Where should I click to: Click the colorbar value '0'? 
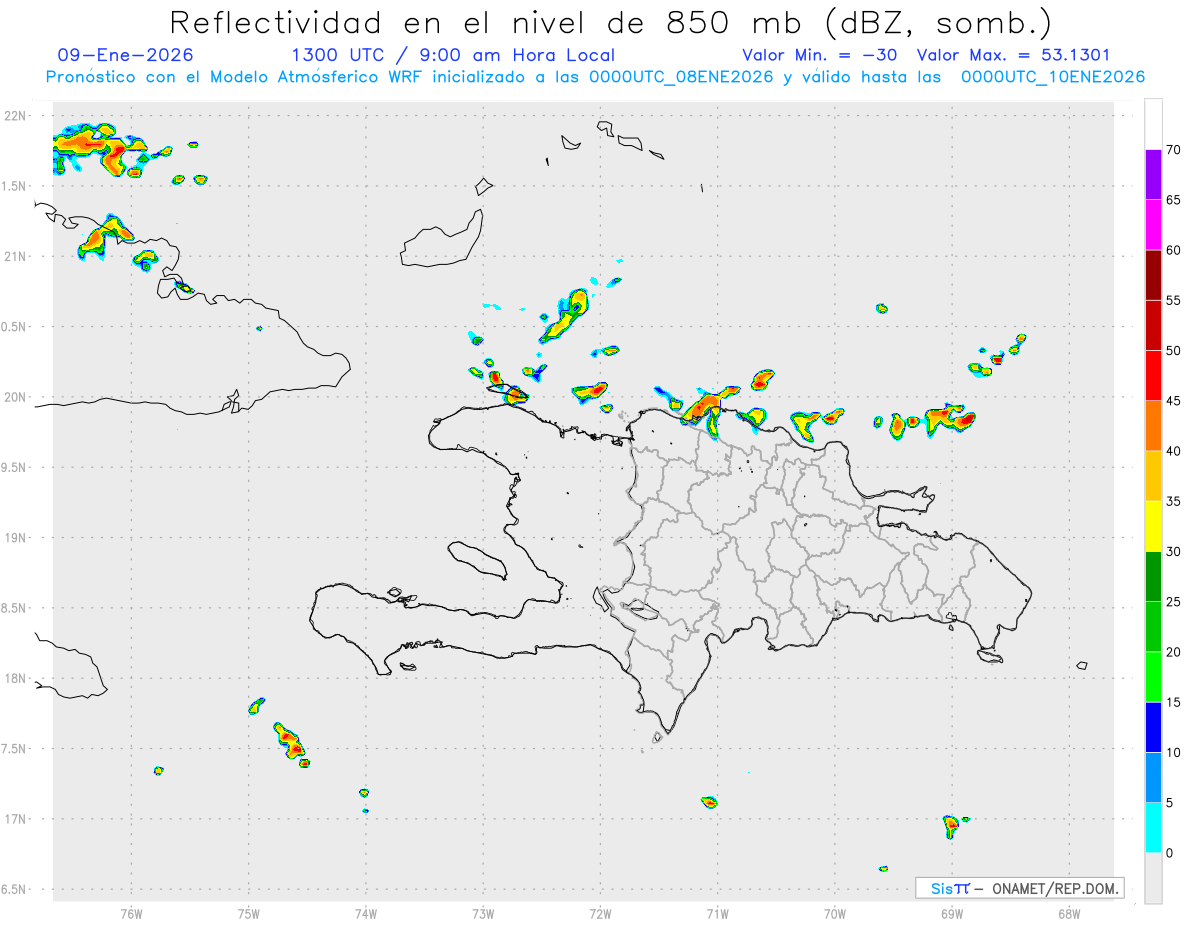coord(1169,853)
